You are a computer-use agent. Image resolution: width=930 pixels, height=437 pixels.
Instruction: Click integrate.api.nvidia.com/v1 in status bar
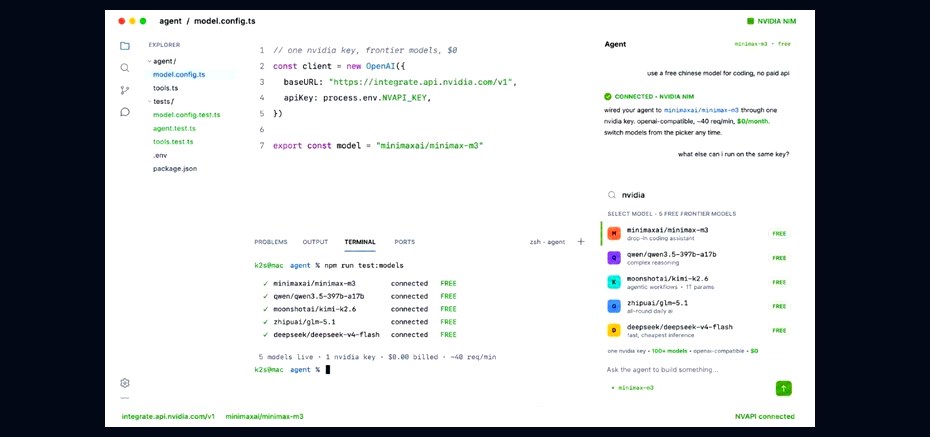[x=168, y=416]
